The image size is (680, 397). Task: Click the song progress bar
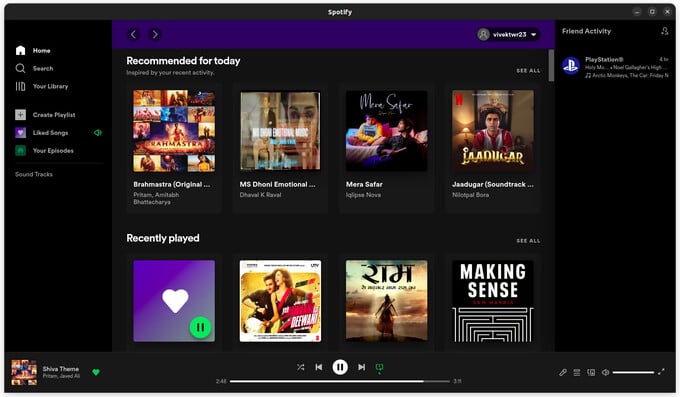pos(340,381)
